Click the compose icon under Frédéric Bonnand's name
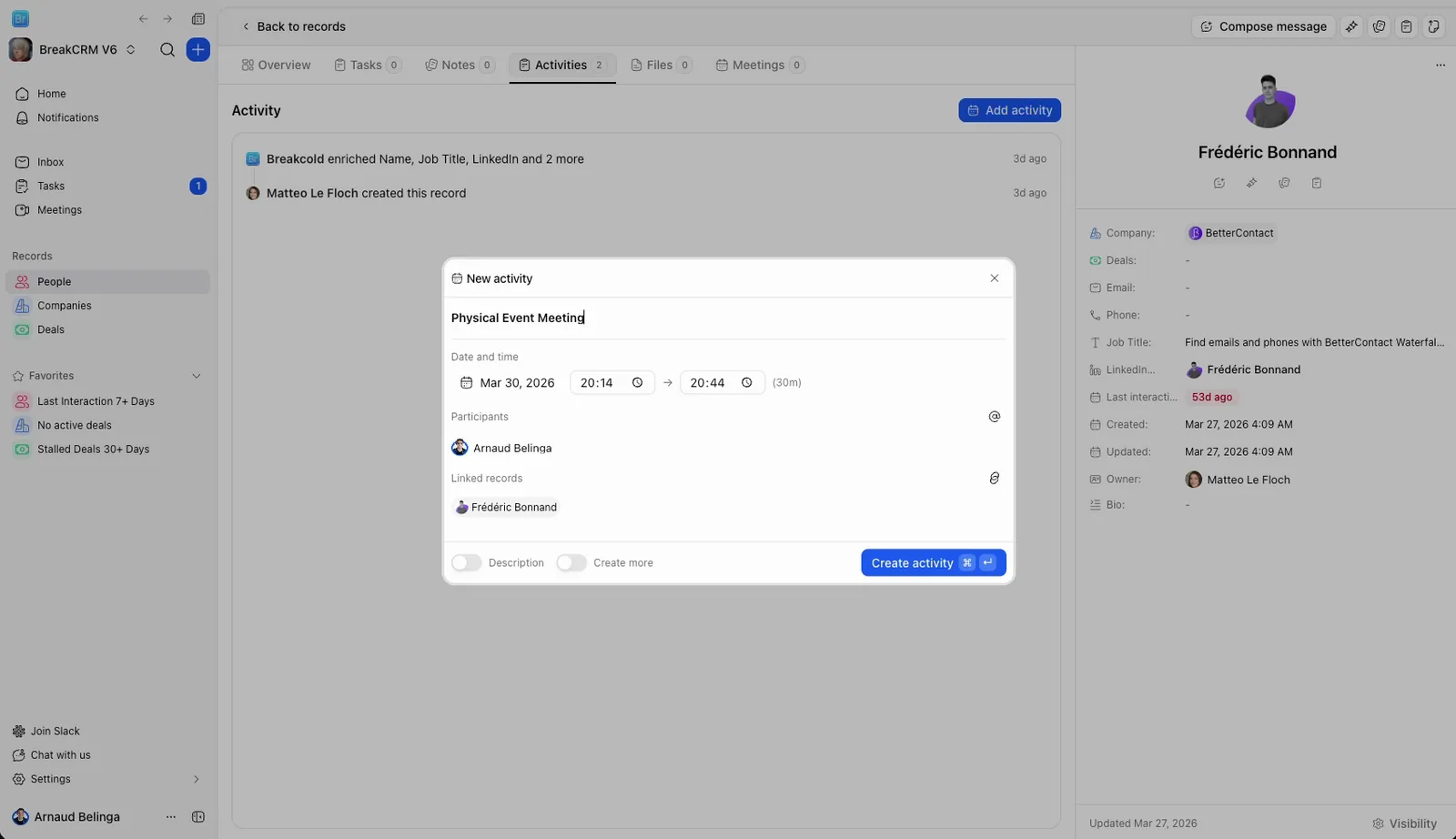The width and height of the screenshot is (1456, 839). click(x=1219, y=183)
